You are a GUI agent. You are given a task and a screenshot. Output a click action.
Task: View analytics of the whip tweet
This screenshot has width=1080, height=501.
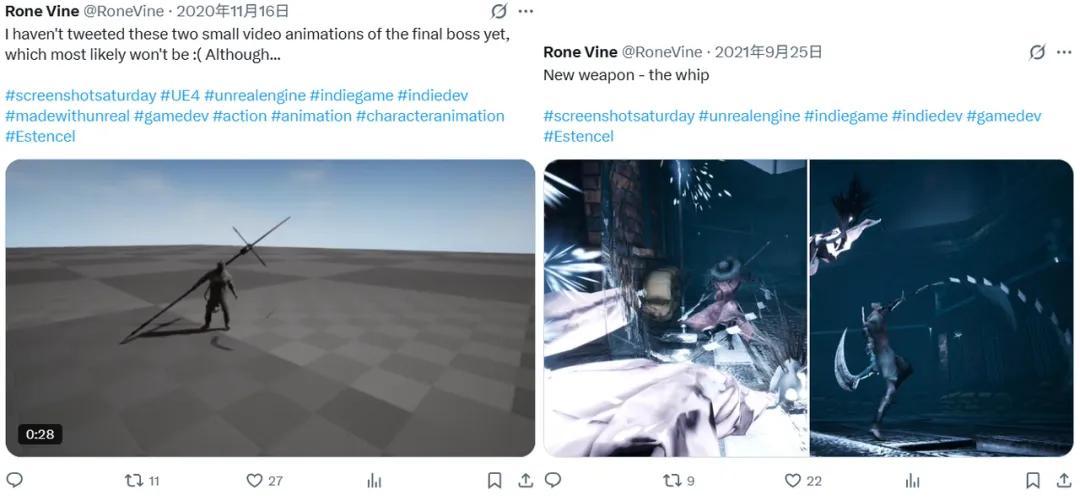[913, 481]
